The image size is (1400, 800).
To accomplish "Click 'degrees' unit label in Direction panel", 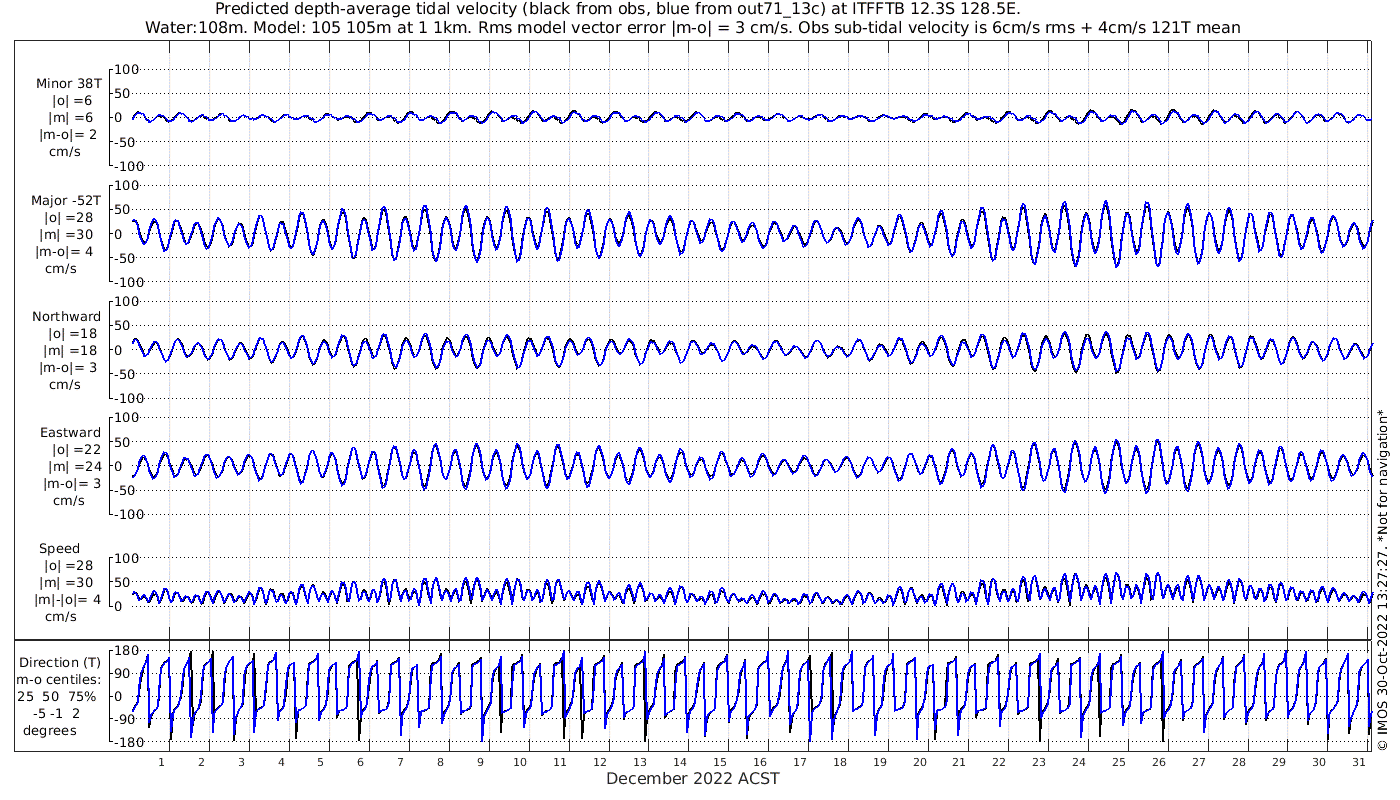I will [x=50, y=730].
